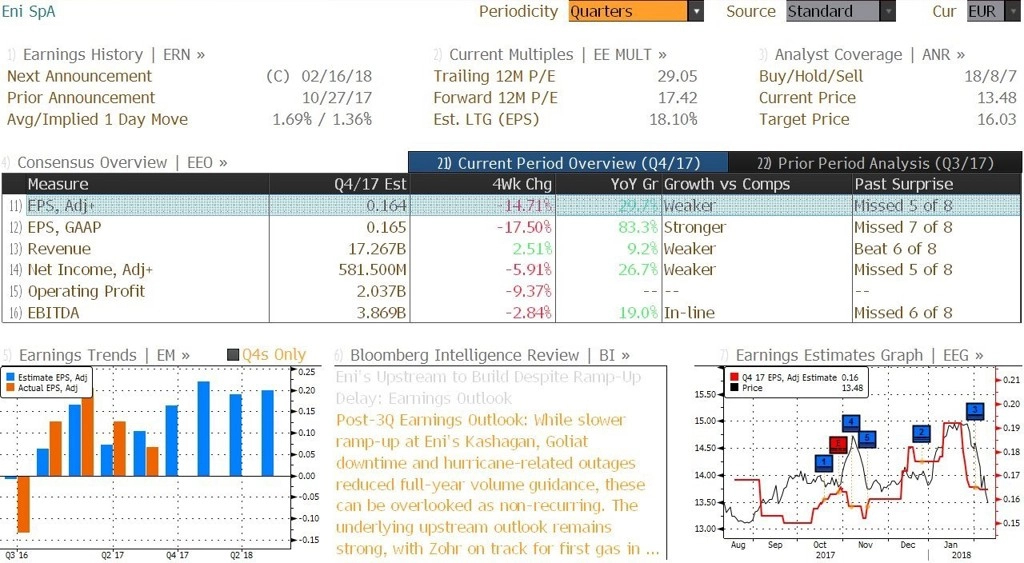Click negative orange Q3 '16 actual EPS bar
This screenshot has width=1024, height=563.
tap(23, 504)
